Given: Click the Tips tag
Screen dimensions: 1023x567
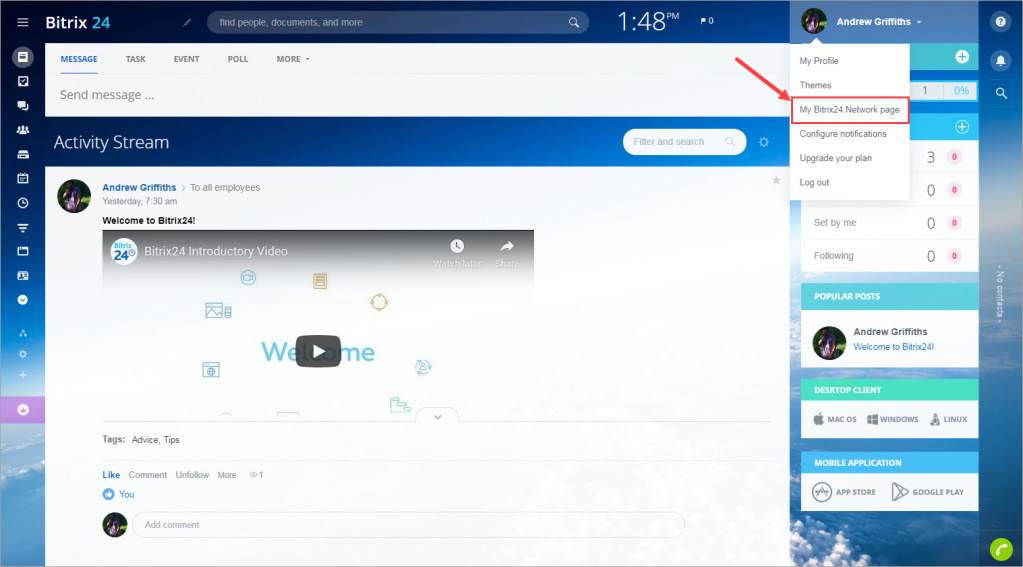Looking at the screenshot, I should click(x=172, y=440).
